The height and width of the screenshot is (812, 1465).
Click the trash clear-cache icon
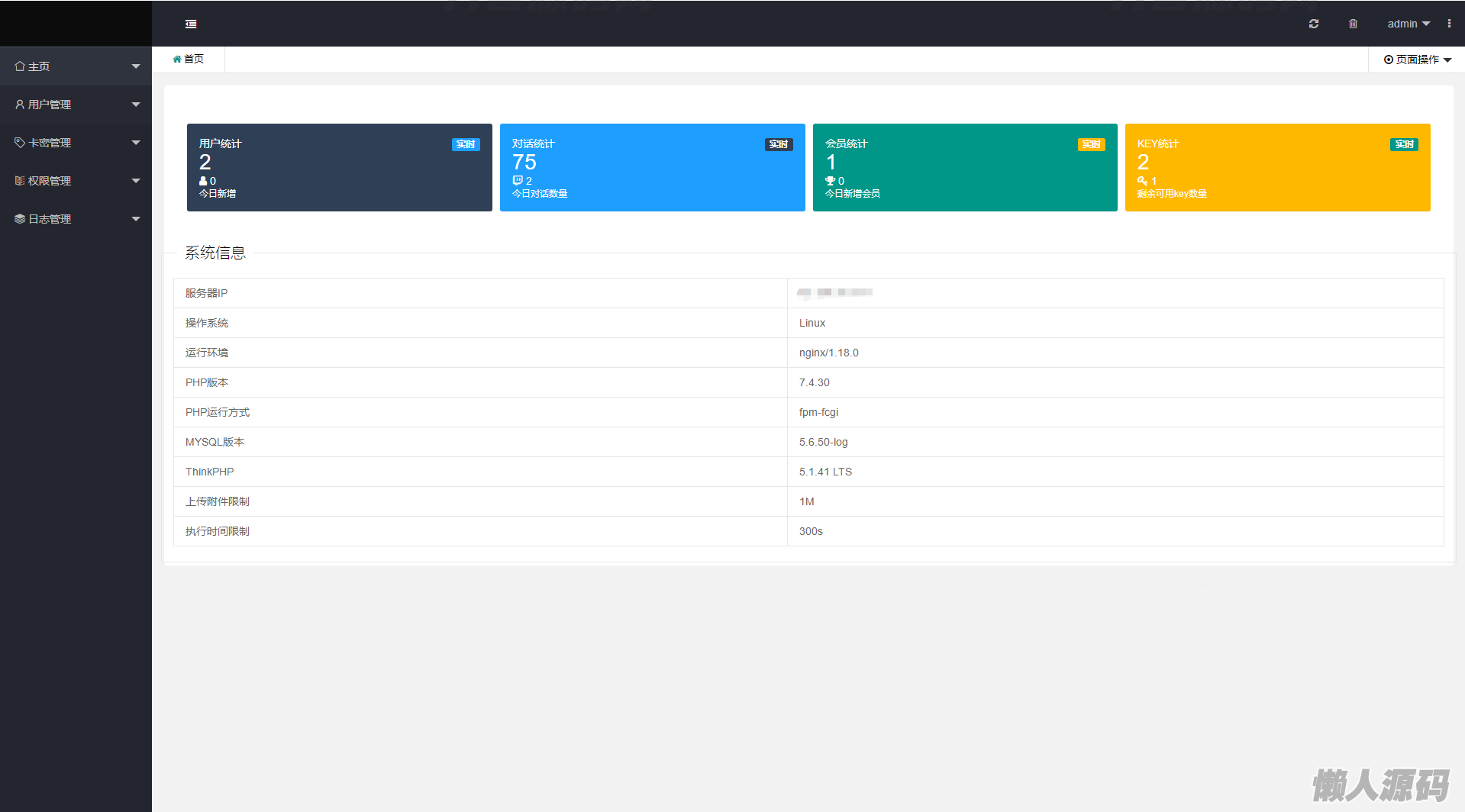coord(1353,24)
